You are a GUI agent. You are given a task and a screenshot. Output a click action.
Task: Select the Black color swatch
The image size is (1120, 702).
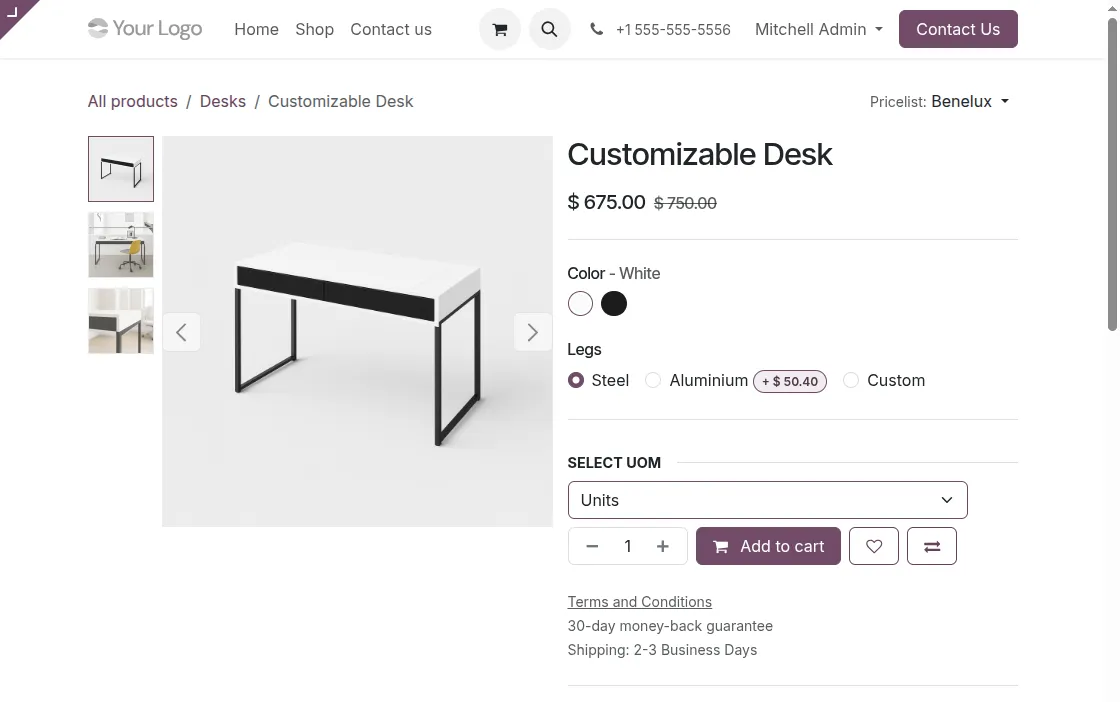click(x=613, y=303)
